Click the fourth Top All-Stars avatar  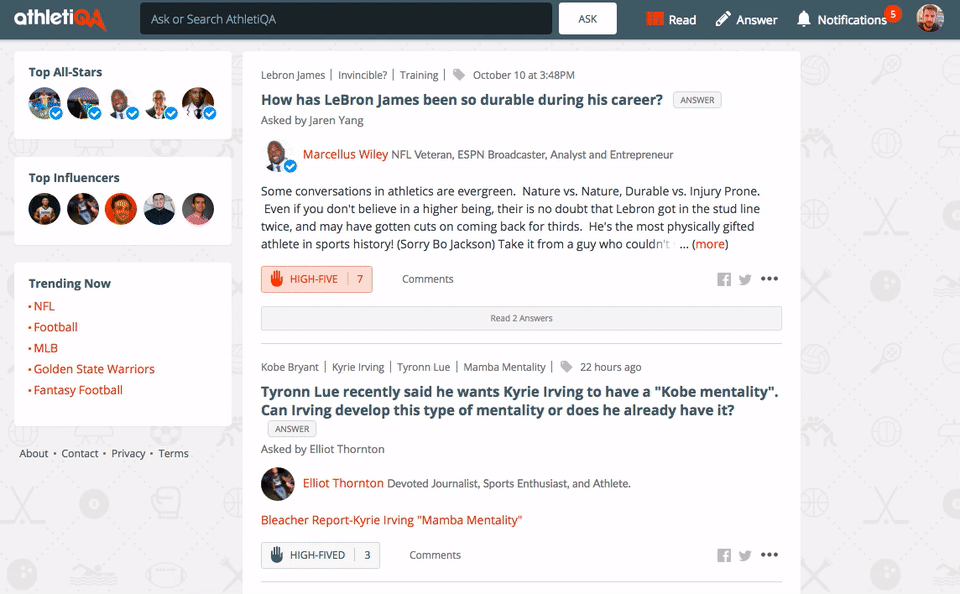(x=160, y=103)
